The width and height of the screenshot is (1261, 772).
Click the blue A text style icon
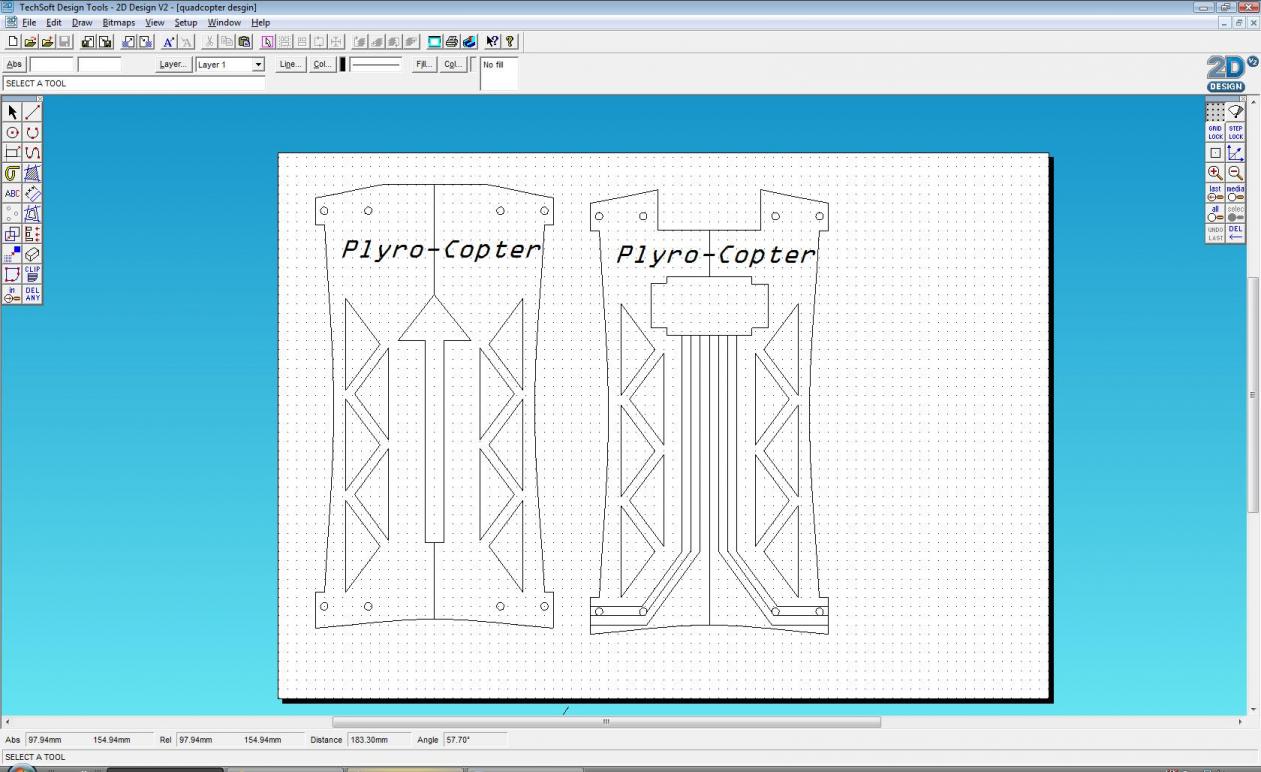coord(169,42)
